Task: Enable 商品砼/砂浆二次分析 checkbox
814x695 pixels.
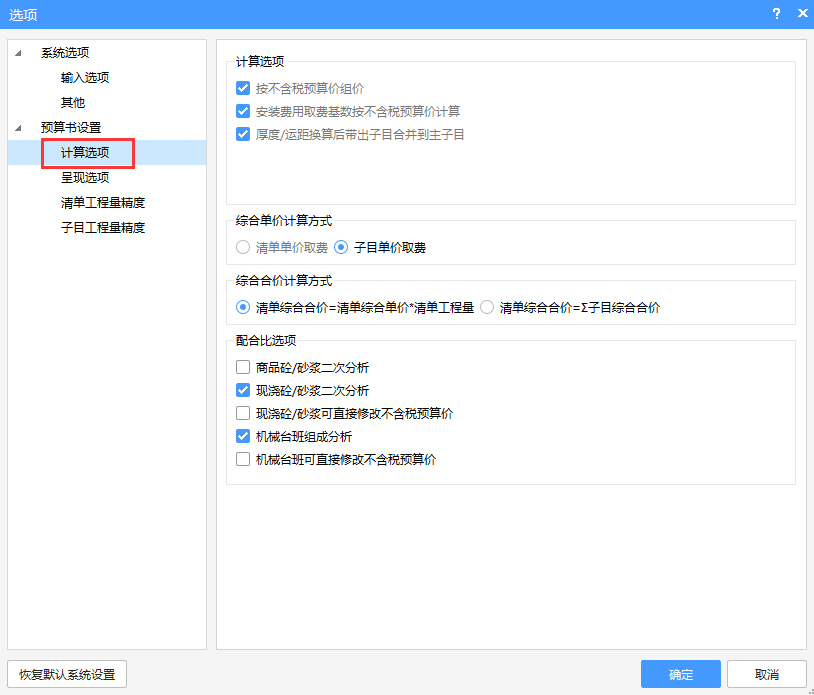Action: 243,368
